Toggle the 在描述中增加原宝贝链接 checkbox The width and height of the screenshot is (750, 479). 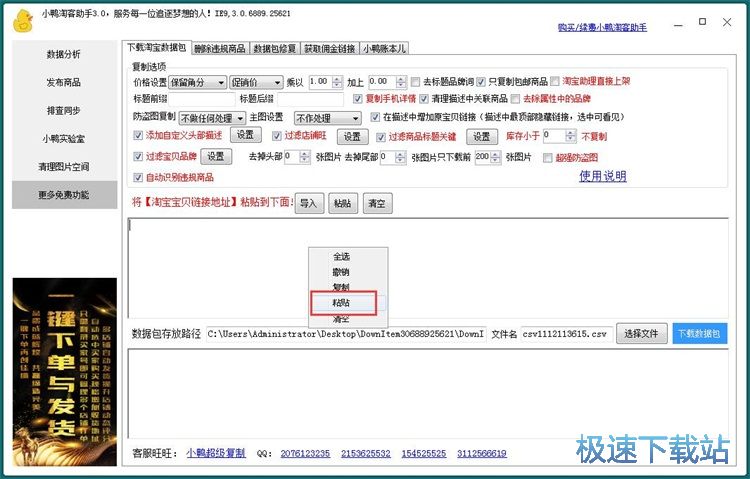(375, 117)
